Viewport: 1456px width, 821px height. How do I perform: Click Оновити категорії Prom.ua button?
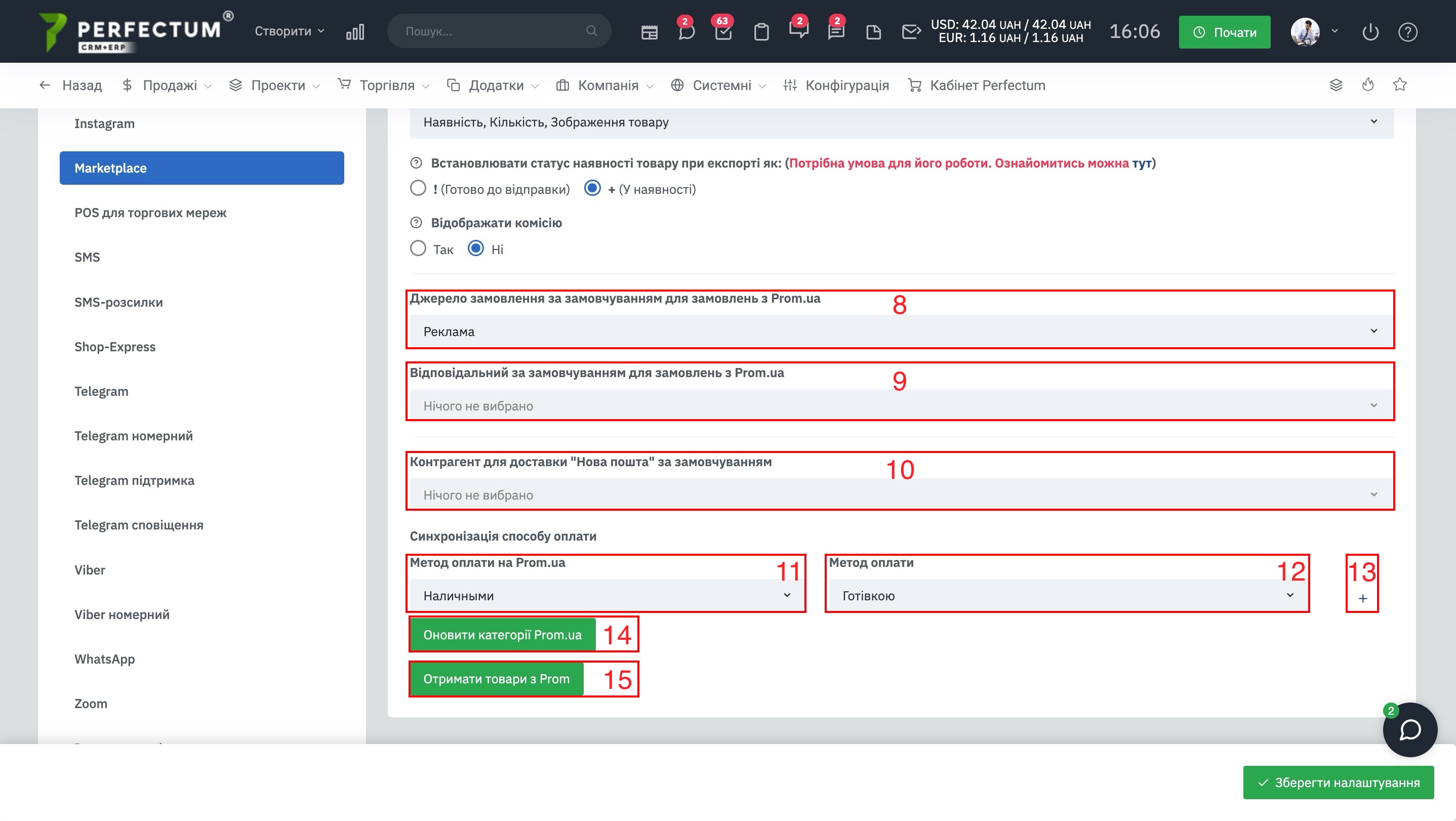pyautogui.click(x=502, y=635)
